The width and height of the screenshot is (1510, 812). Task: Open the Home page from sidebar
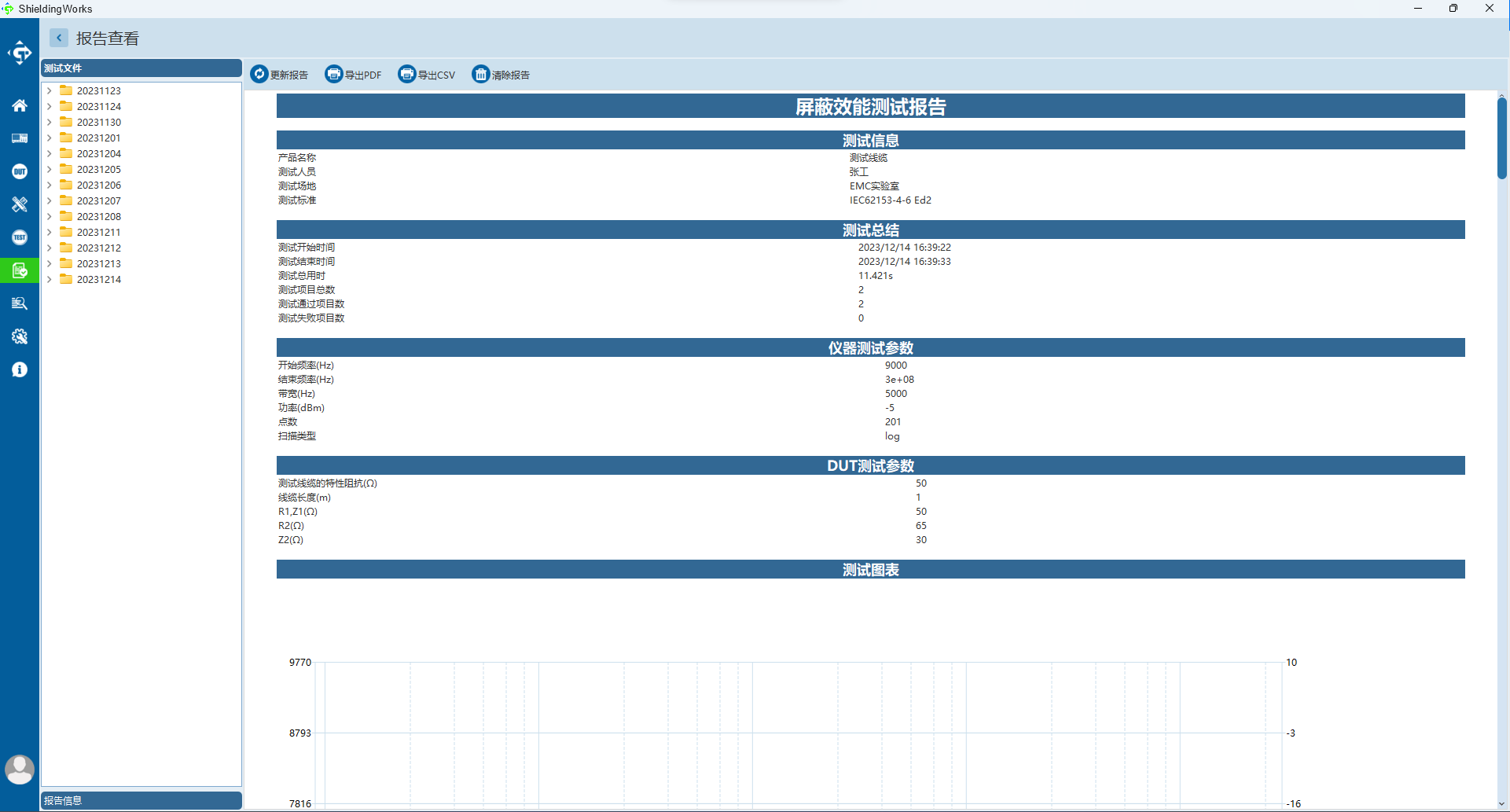pyautogui.click(x=20, y=105)
